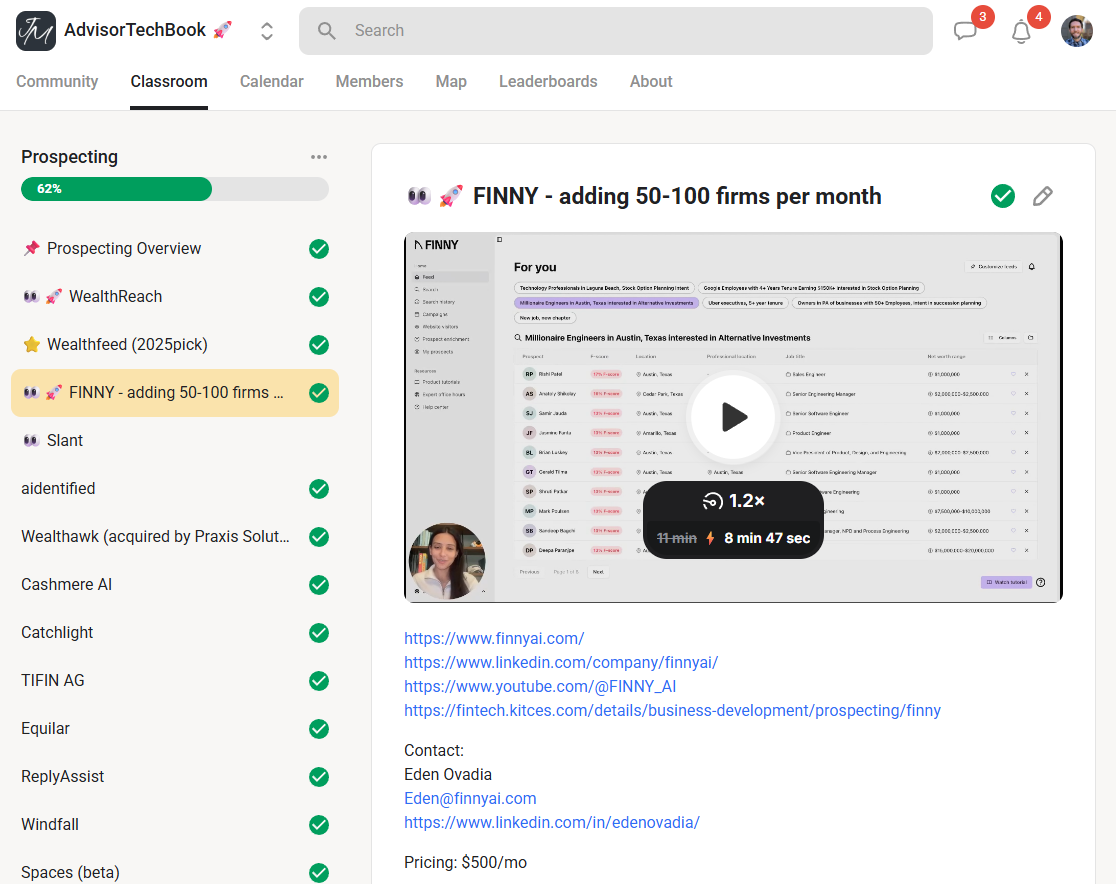The height and width of the screenshot is (884, 1116).
Task: Toggle completion check for aidentified
Action: point(319,489)
